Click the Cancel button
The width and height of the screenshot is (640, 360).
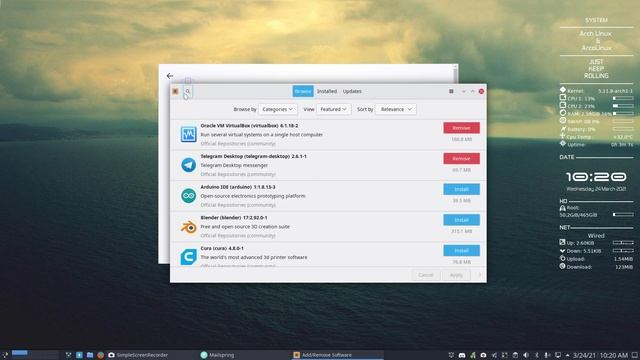426,275
